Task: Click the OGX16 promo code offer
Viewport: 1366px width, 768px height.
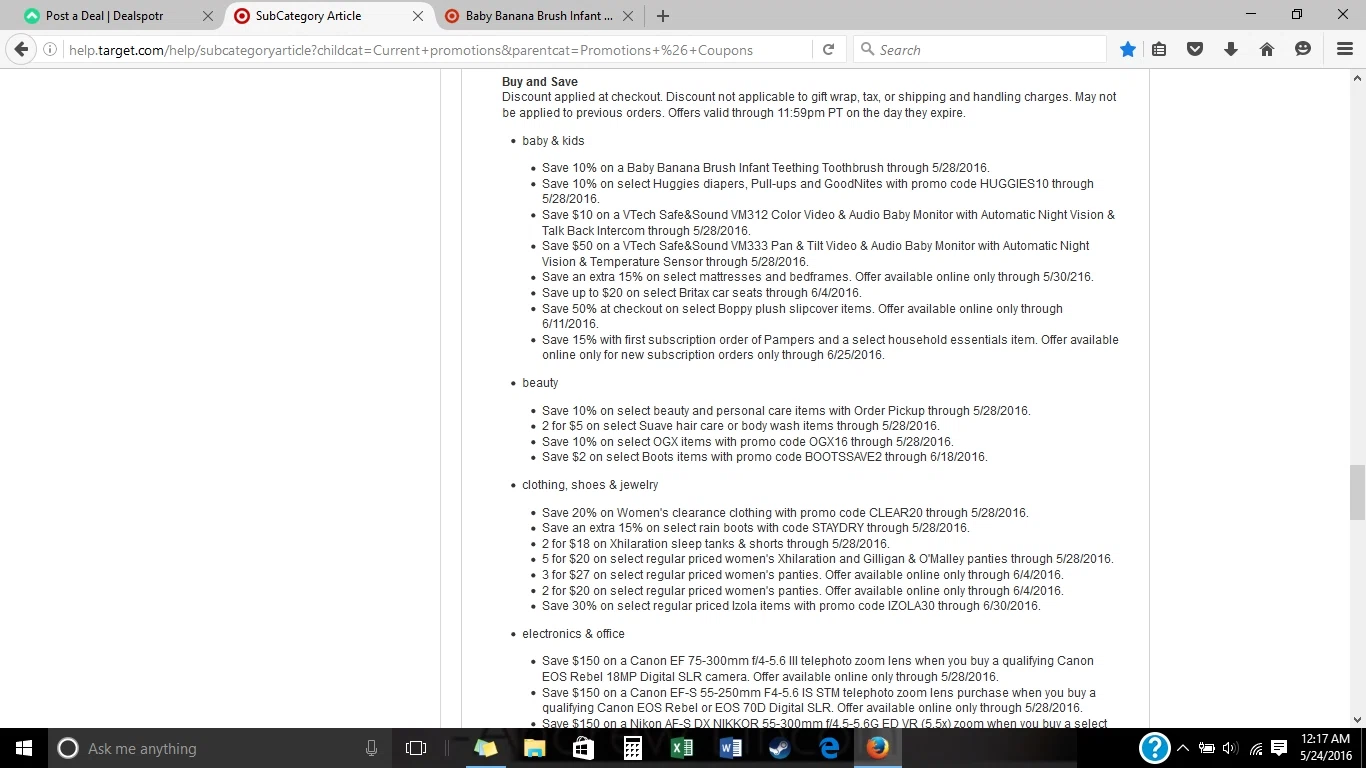Action: (x=748, y=442)
